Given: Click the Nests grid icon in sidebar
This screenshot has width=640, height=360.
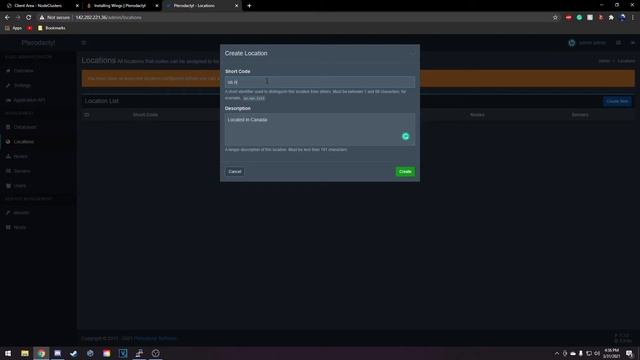Looking at the screenshot, I should (x=8, y=227).
